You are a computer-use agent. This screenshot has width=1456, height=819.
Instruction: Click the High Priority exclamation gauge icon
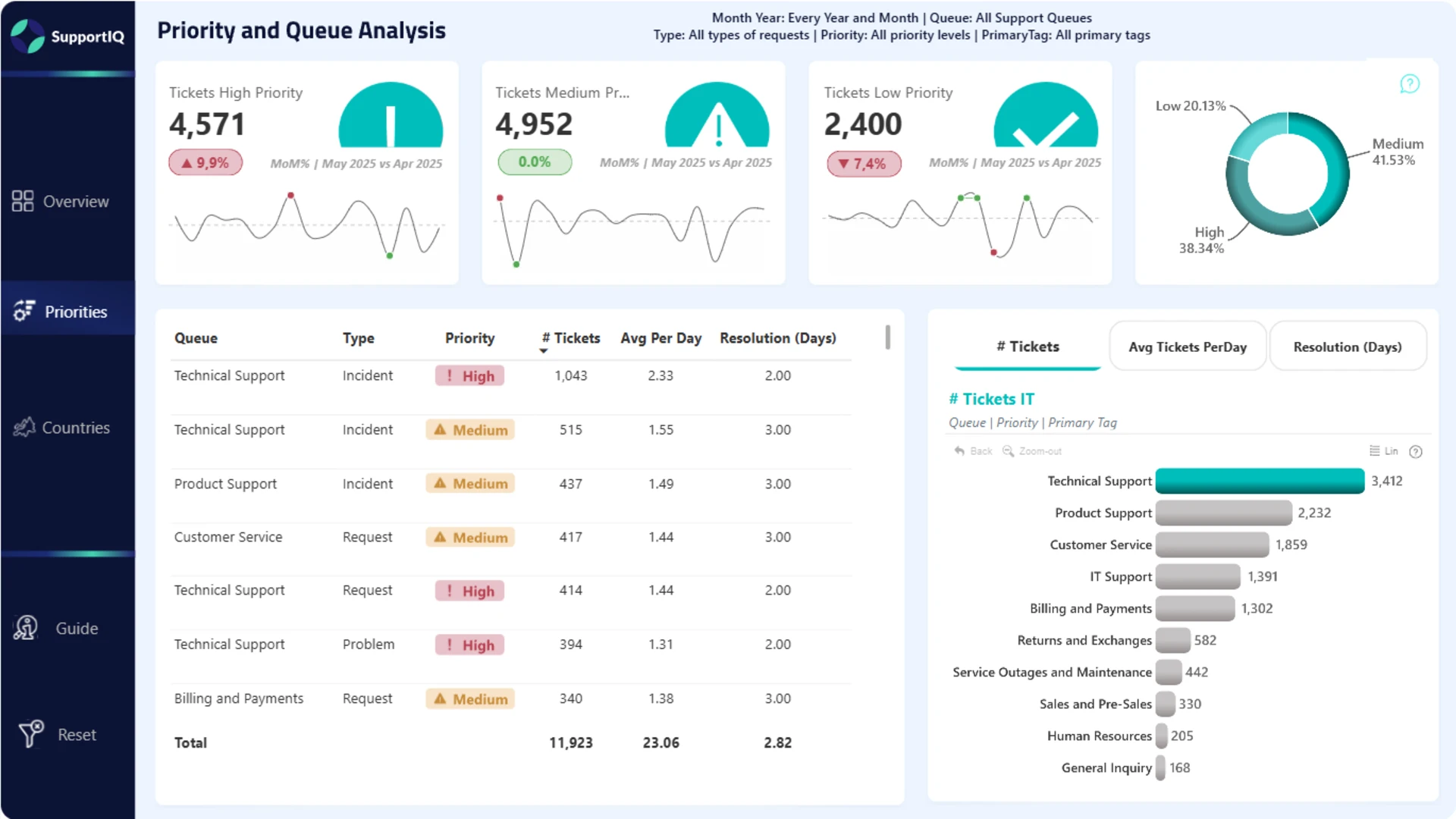tap(391, 115)
